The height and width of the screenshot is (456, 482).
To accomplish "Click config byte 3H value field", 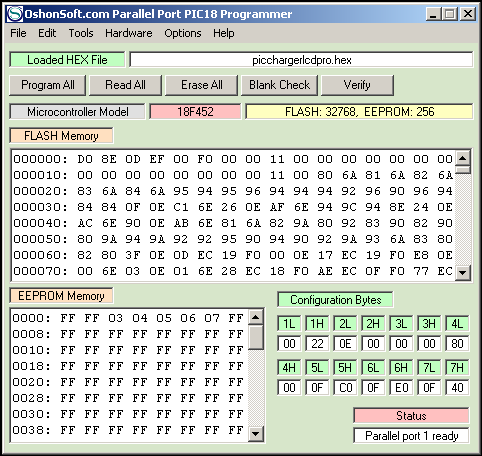I will click(x=429, y=343).
